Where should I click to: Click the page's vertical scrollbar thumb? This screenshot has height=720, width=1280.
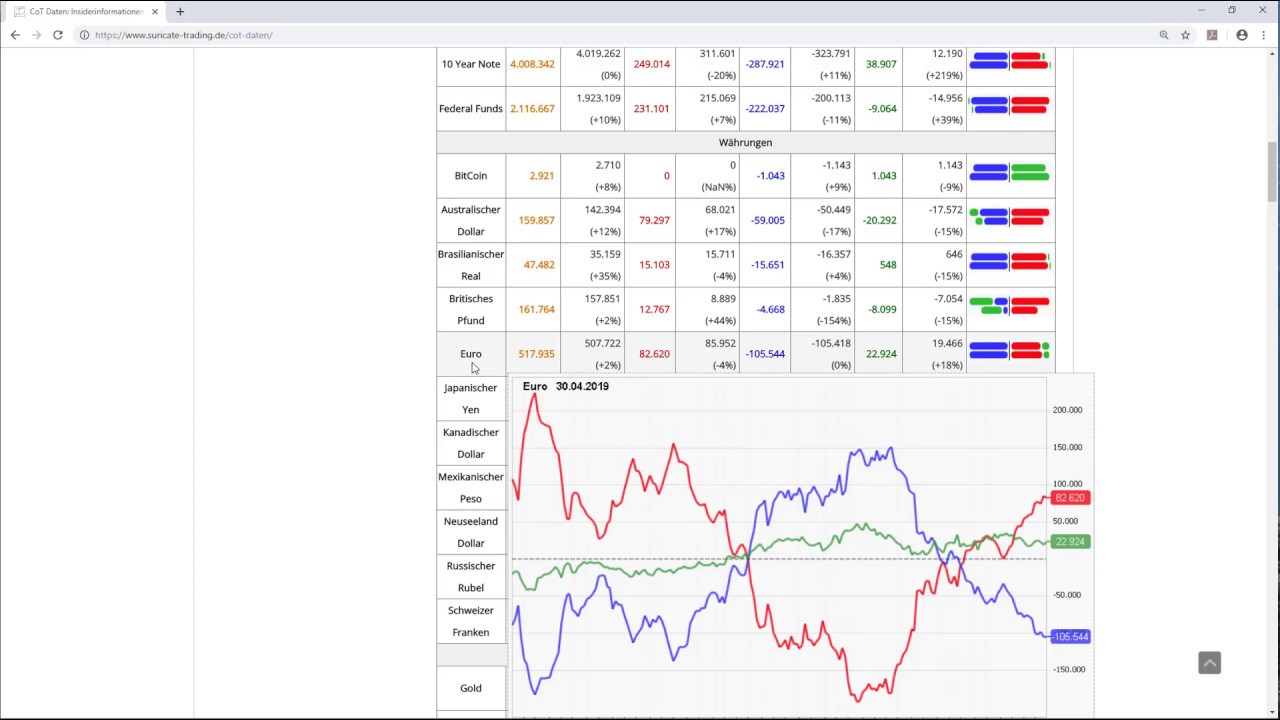(1273, 172)
